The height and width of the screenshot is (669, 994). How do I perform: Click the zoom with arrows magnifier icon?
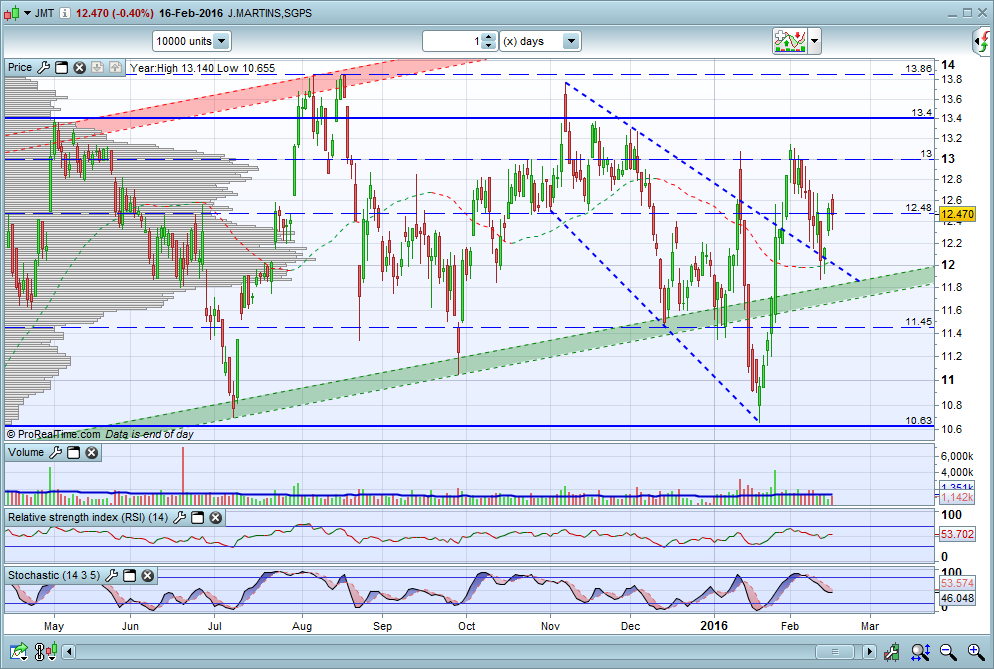[920, 651]
